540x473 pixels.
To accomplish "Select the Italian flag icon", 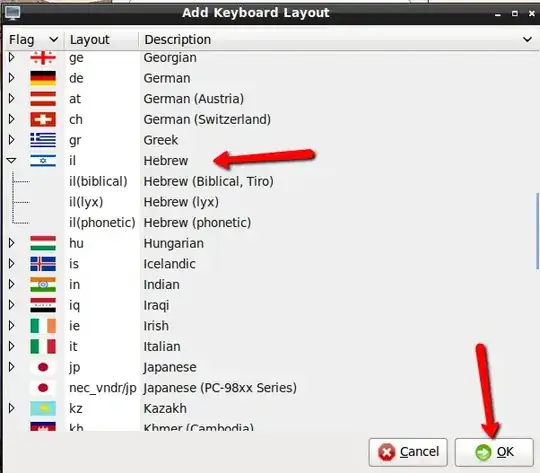I will tap(43, 347).
